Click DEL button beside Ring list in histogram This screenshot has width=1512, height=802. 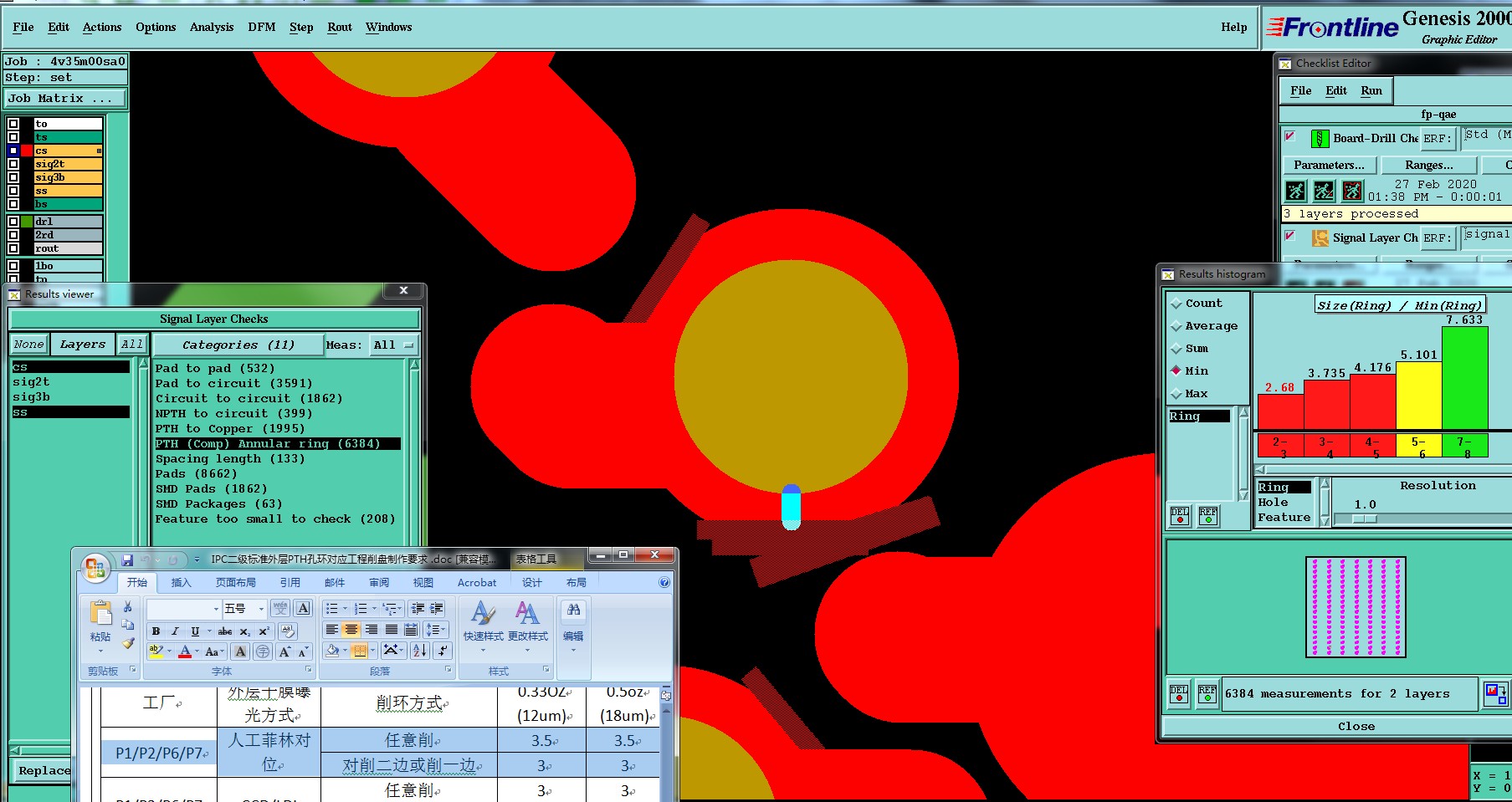pyautogui.click(x=1180, y=516)
